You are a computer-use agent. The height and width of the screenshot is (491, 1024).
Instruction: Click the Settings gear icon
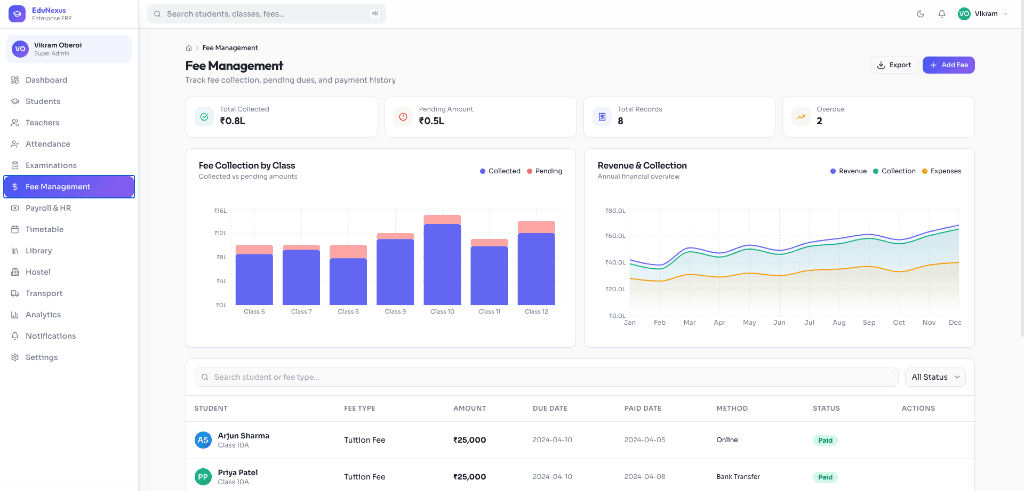pyautogui.click(x=15, y=357)
